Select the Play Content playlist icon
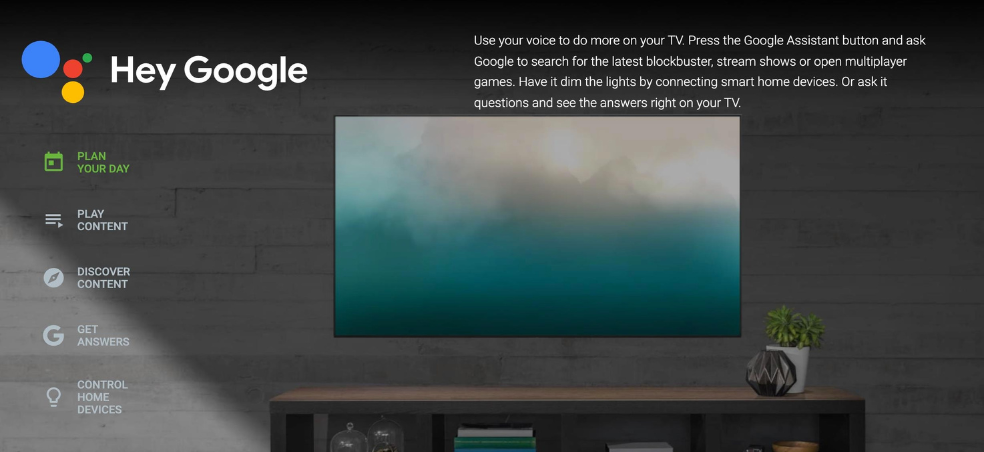984x452 pixels. (54, 220)
